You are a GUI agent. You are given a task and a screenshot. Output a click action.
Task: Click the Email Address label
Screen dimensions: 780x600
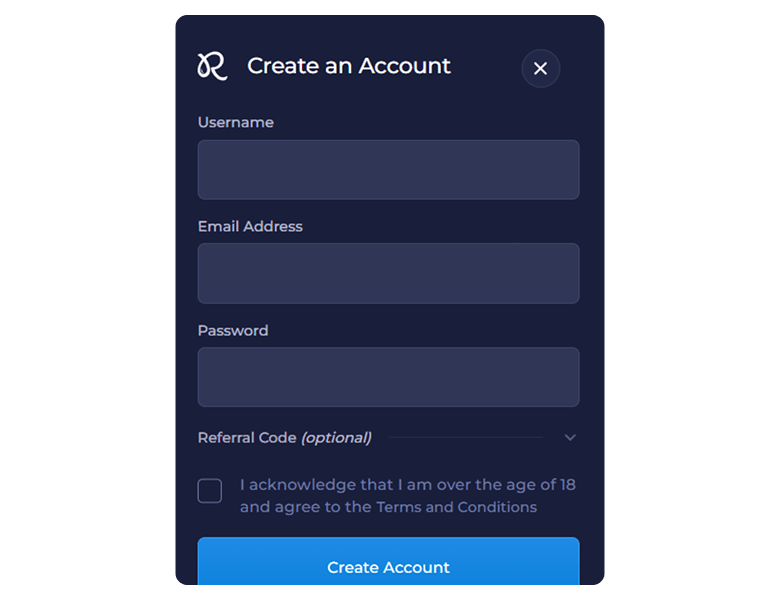pyautogui.click(x=250, y=226)
